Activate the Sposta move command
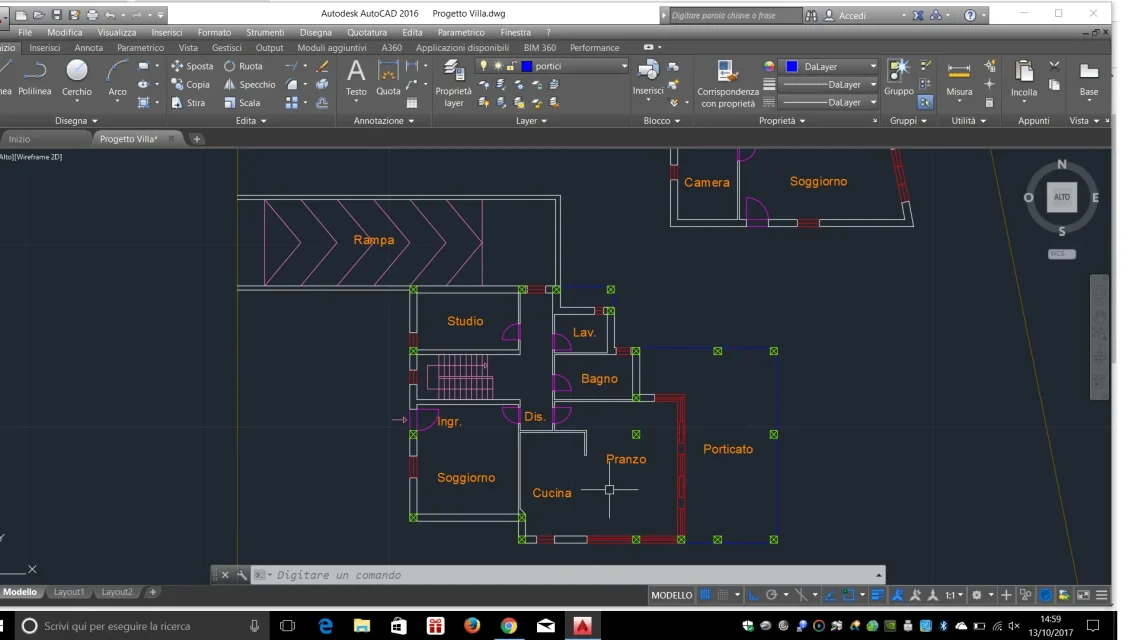Image resolution: width=1138 pixels, height=640 pixels. tap(192, 66)
